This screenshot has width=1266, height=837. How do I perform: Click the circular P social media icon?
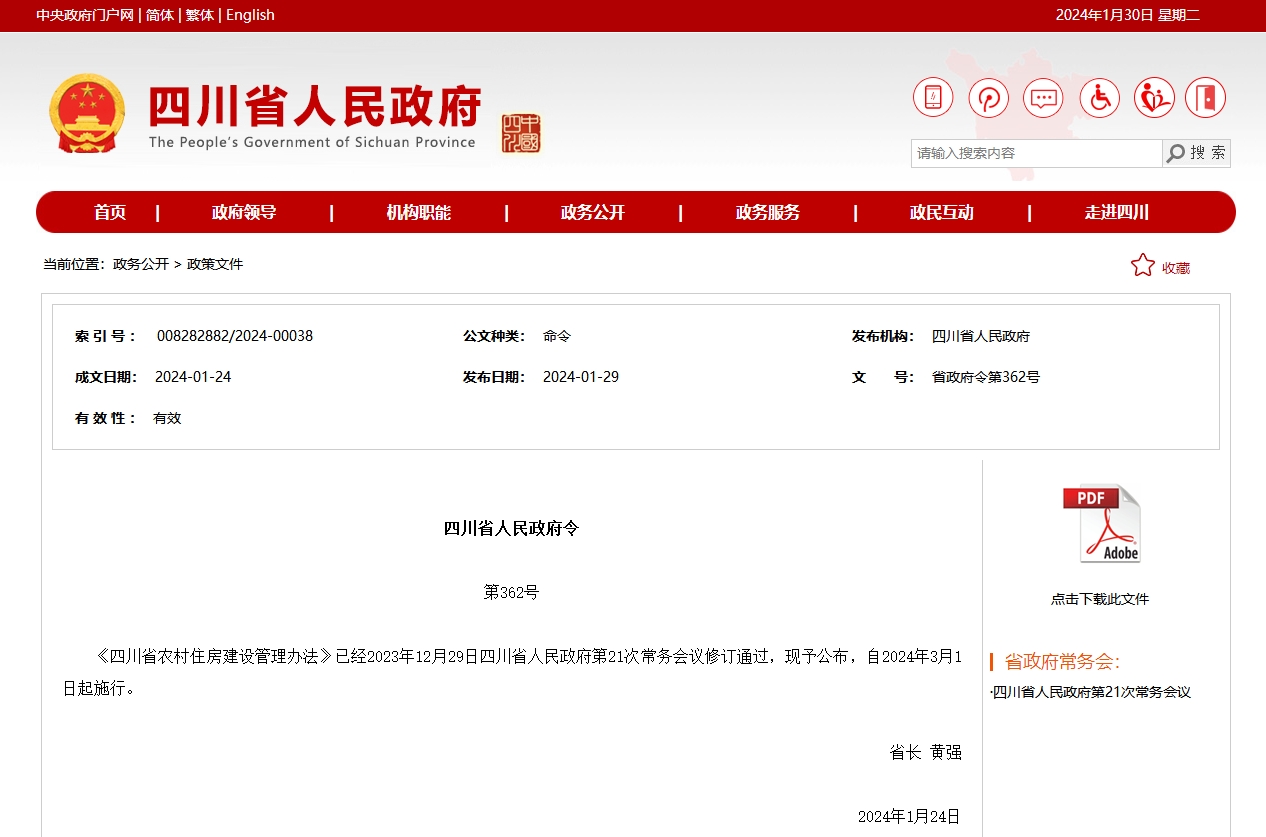pyautogui.click(x=988, y=98)
